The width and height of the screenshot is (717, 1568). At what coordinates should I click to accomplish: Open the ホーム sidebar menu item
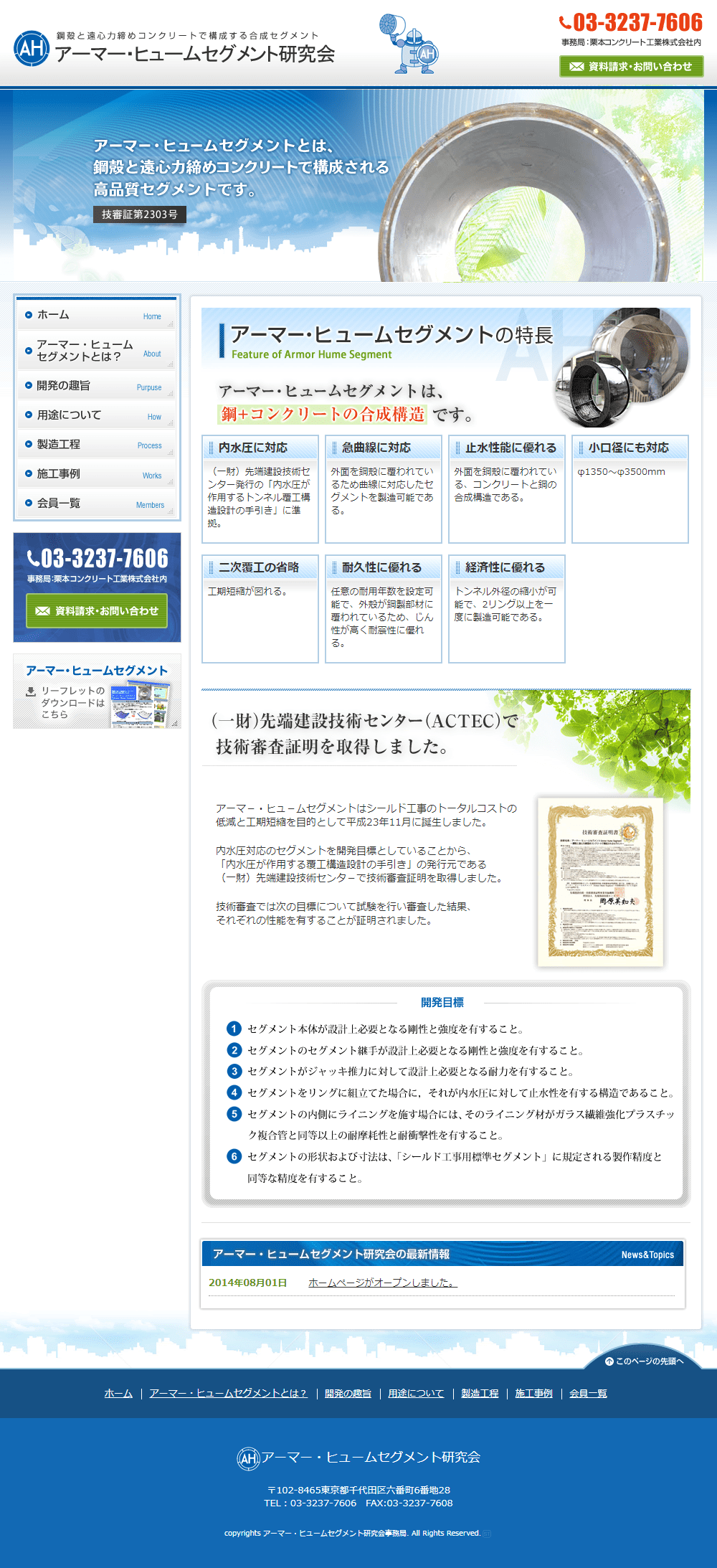[x=97, y=315]
